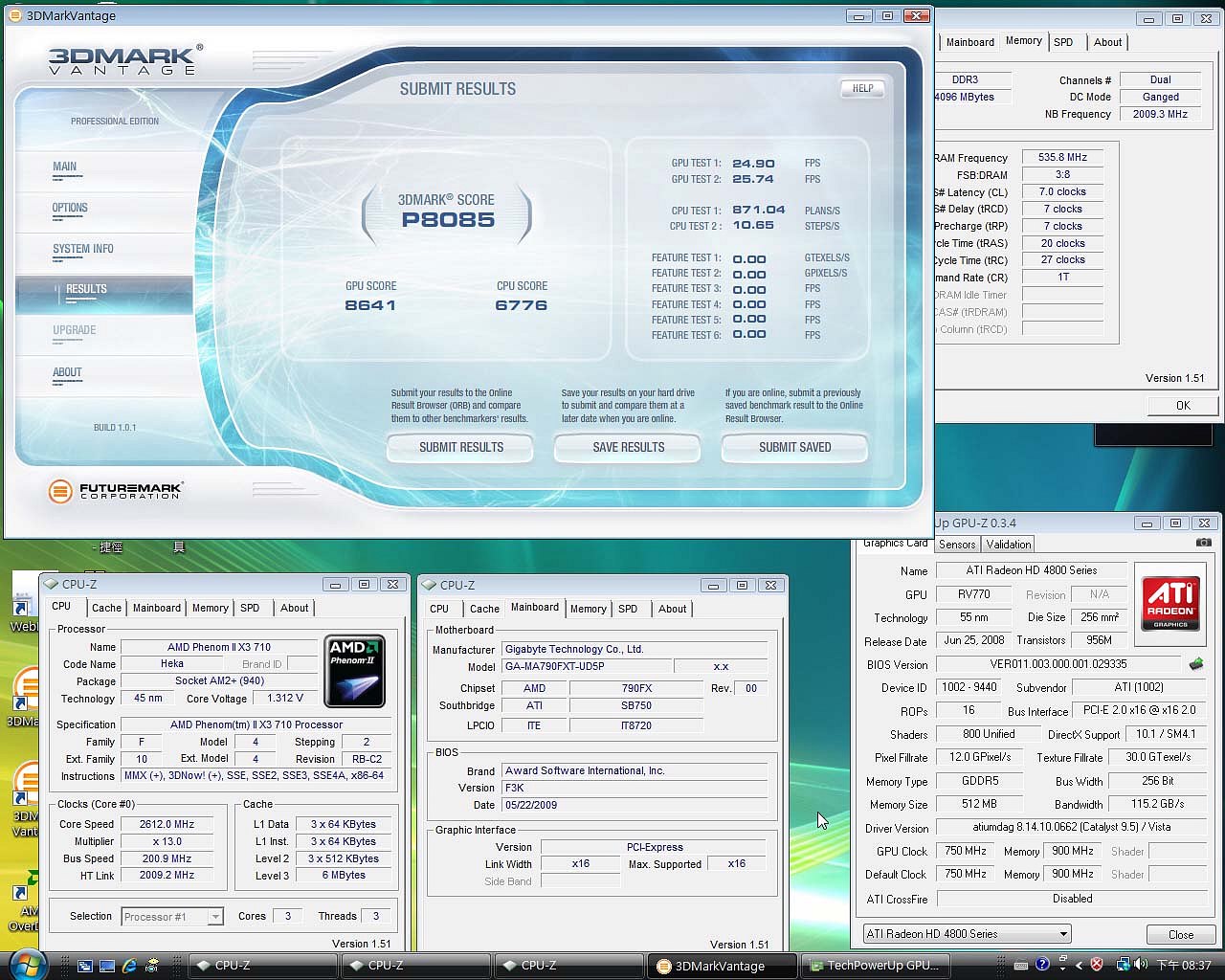Click the Core Speed value 2612.0 MHz
1225x980 pixels.
click(167, 824)
